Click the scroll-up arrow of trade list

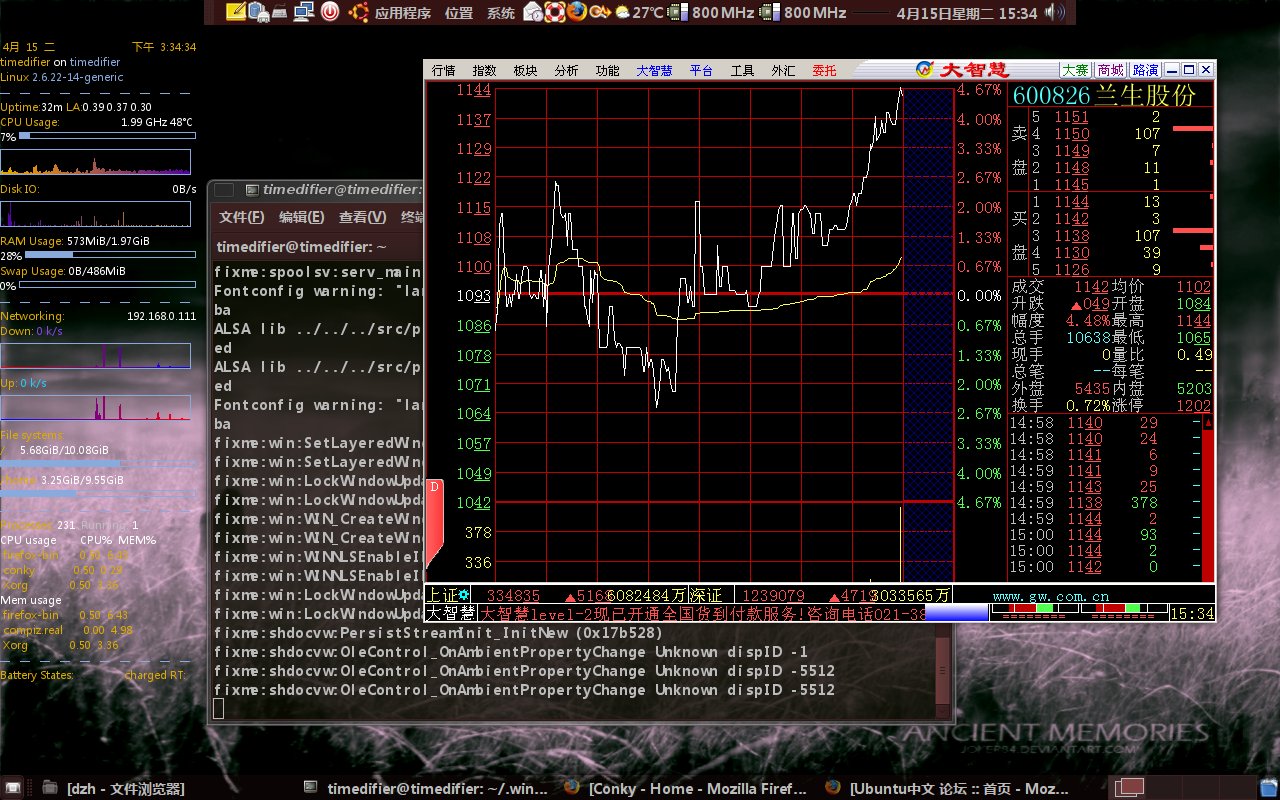pyautogui.click(x=1207, y=423)
